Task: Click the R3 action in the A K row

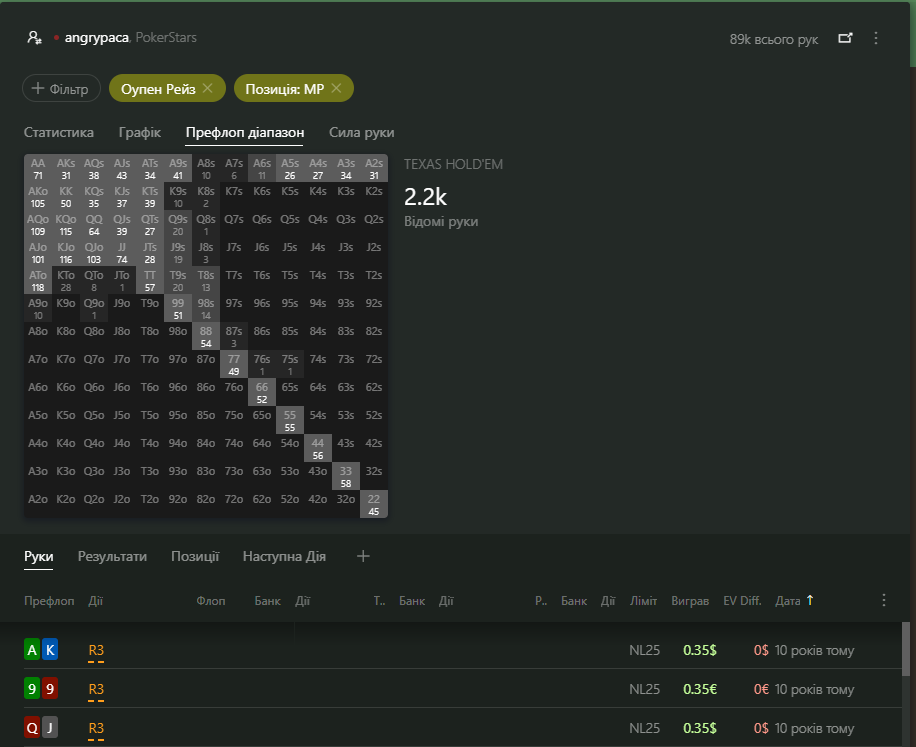Action: tap(96, 650)
